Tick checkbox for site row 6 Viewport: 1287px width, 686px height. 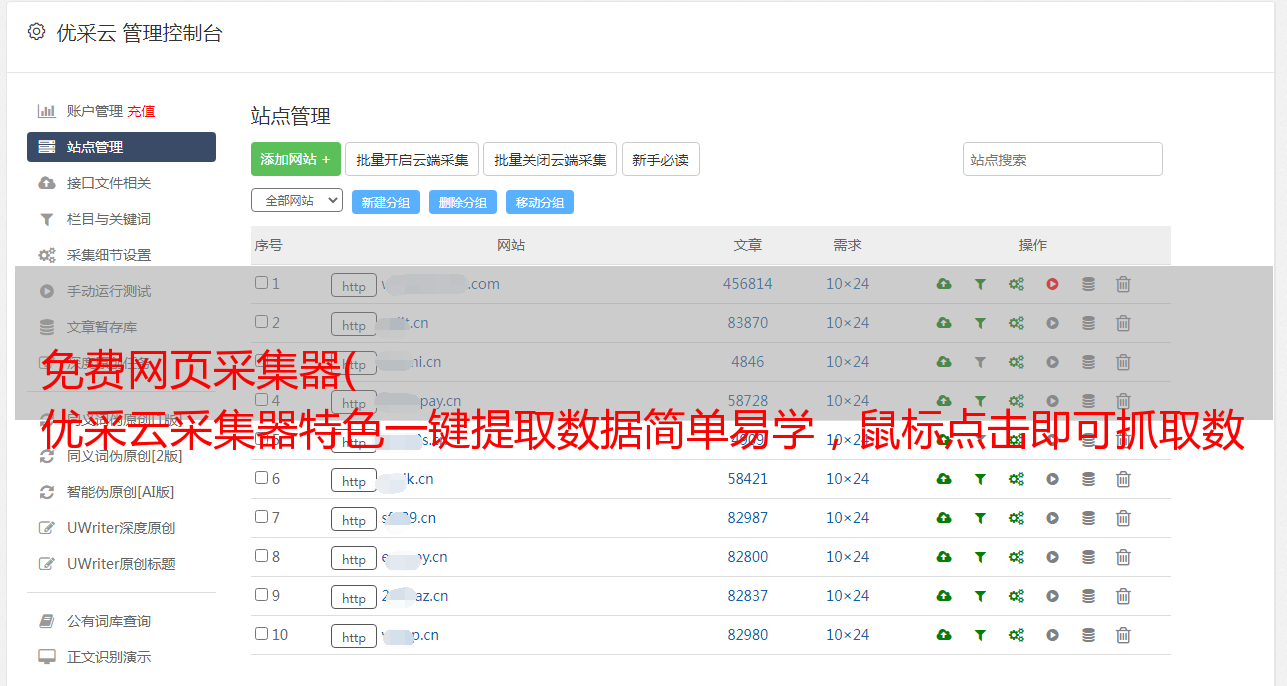(x=261, y=478)
